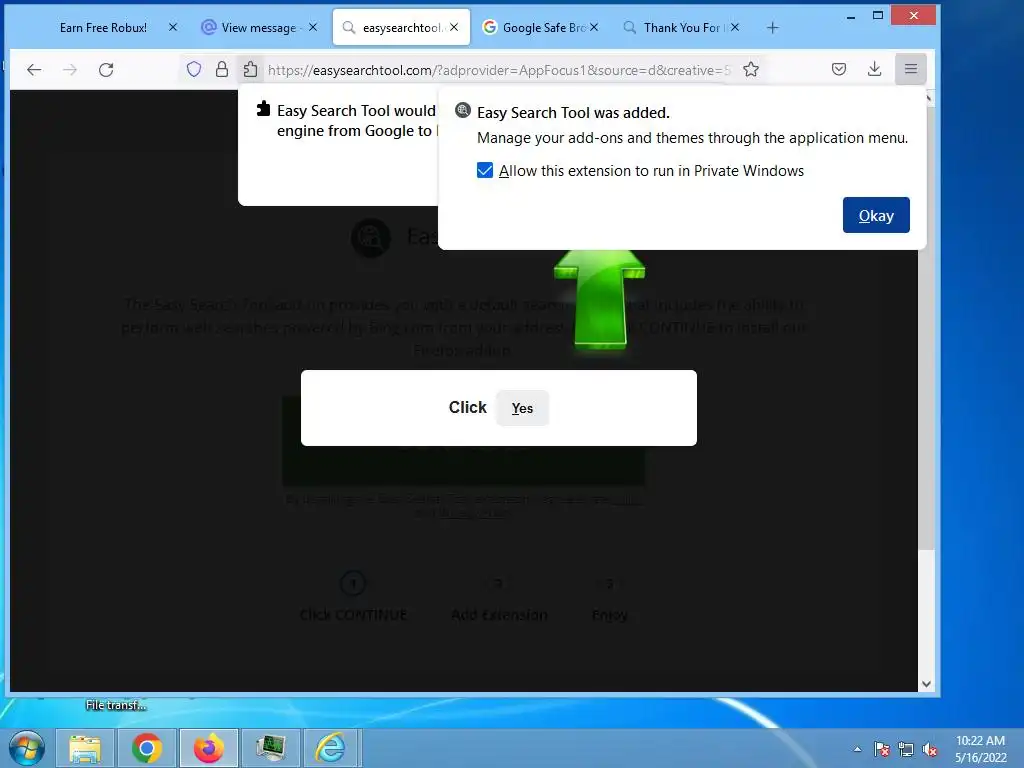Open the clock showing 10:22 AM
Screen dimensions: 1024x768
click(x=980, y=749)
